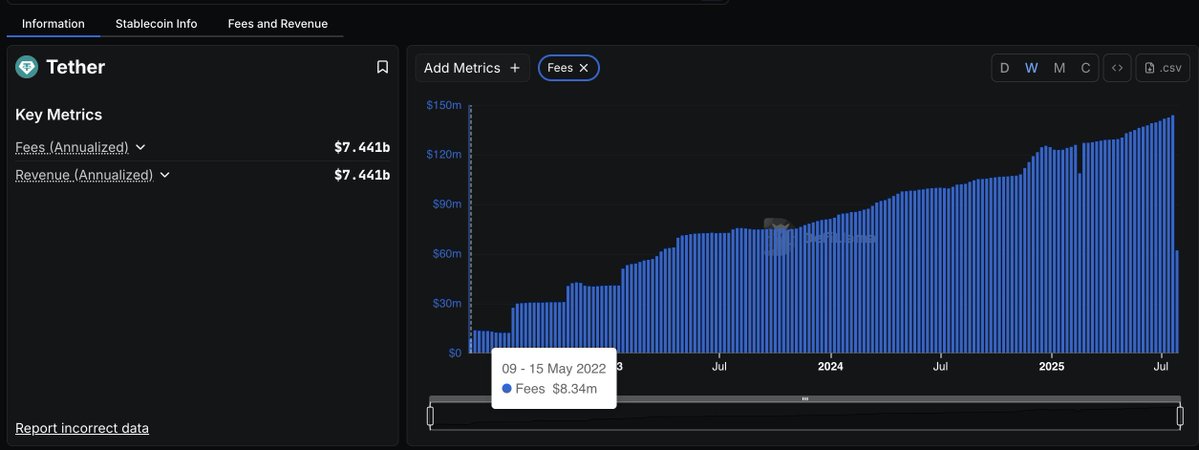Screen dimensions: 1199x450
Task: Click the 2024 x-axis label
Action: click(830, 367)
